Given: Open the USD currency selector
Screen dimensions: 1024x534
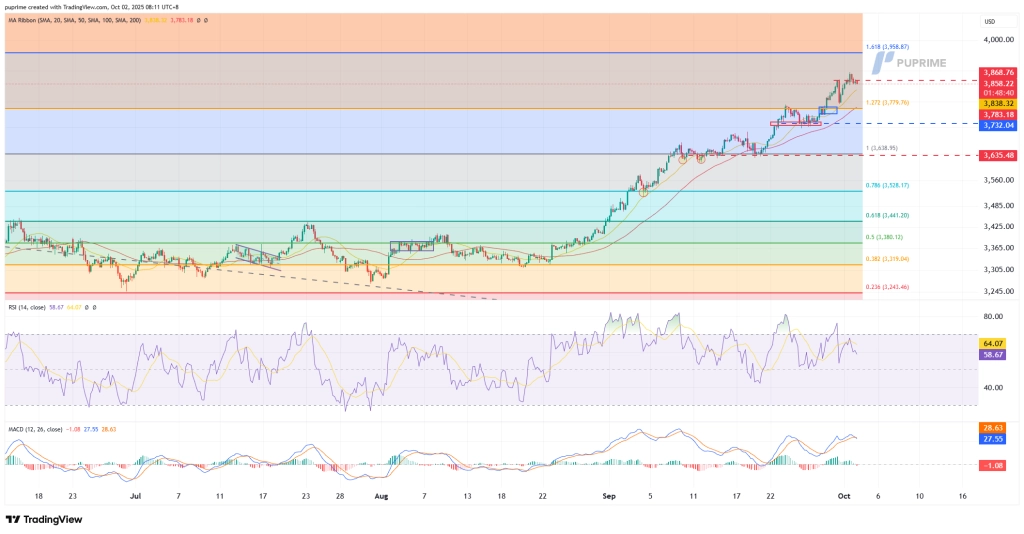Looking at the screenshot, I should (x=990, y=21).
